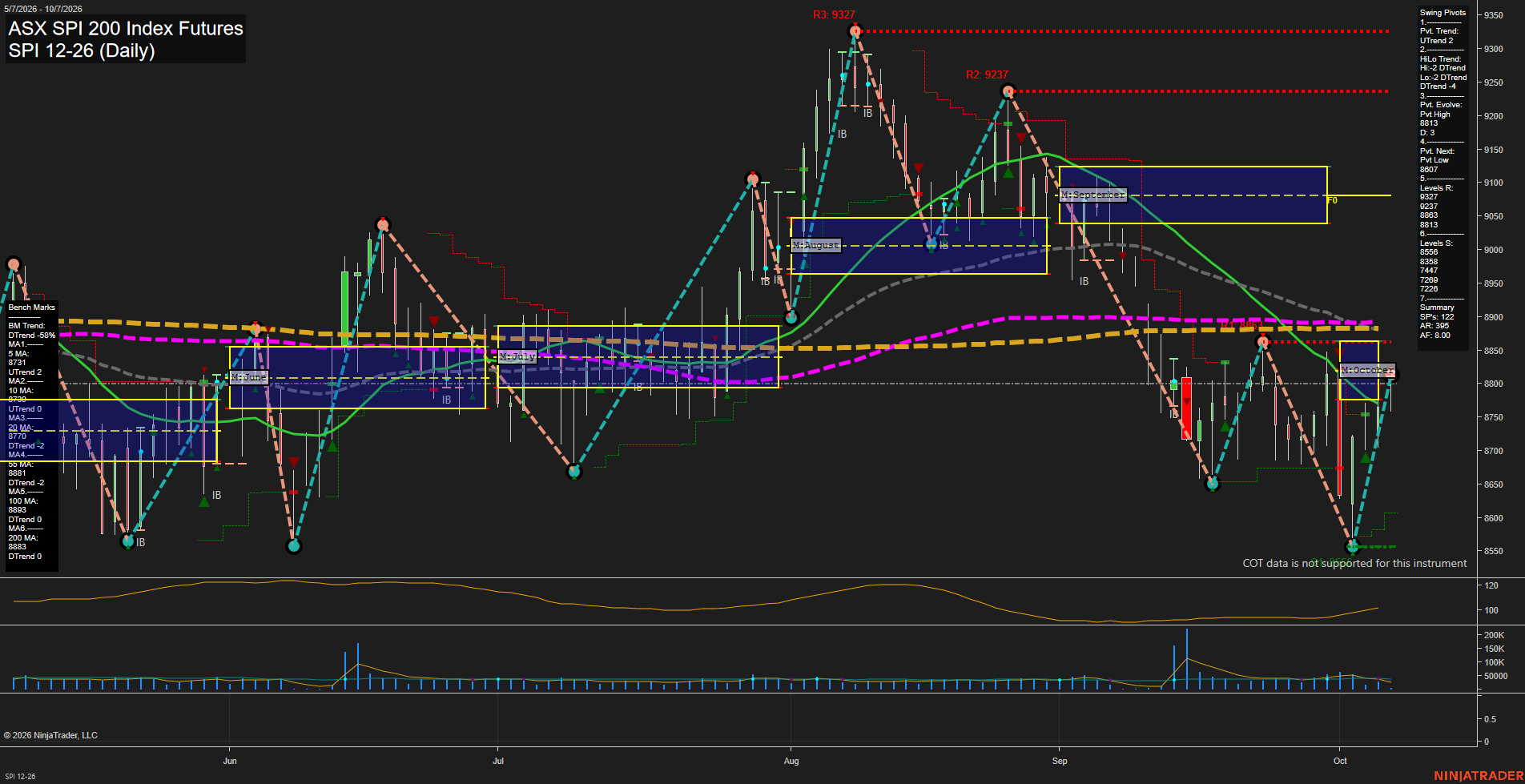
Task: Click the DTrend -58% benchmark trend value
Action: pyautogui.click(x=32, y=336)
